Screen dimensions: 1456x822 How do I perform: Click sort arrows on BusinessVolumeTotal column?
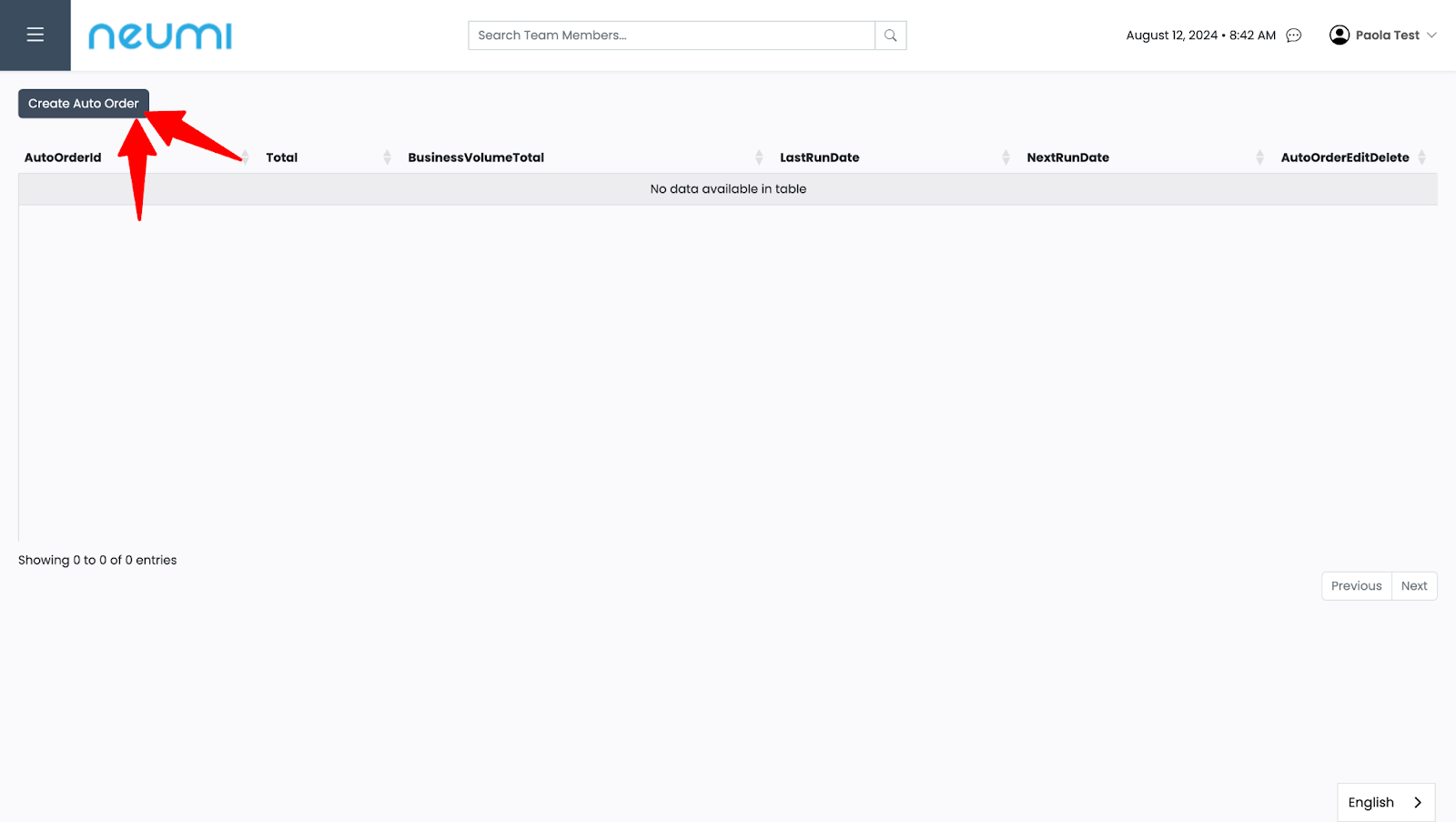point(758,157)
